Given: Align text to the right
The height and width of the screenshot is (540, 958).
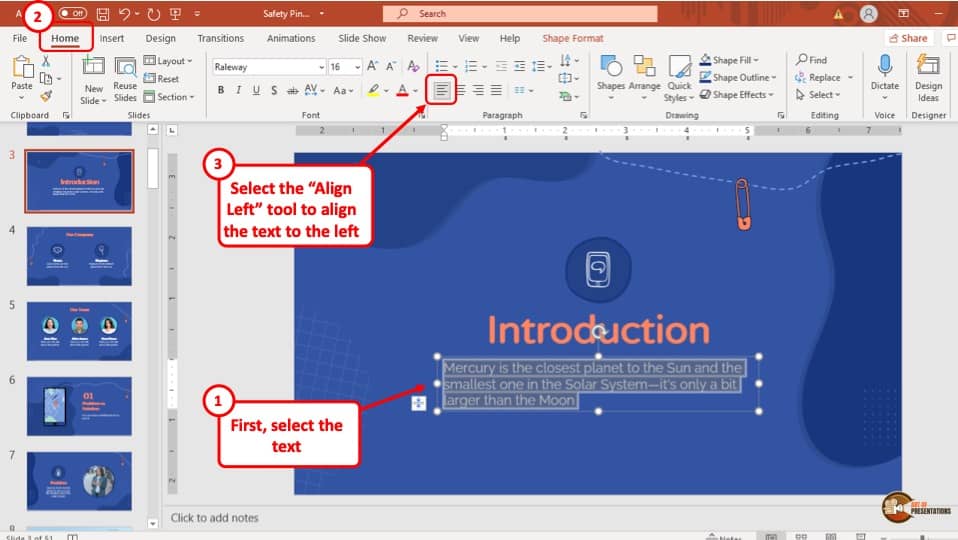Looking at the screenshot, I should pos(478,90).
